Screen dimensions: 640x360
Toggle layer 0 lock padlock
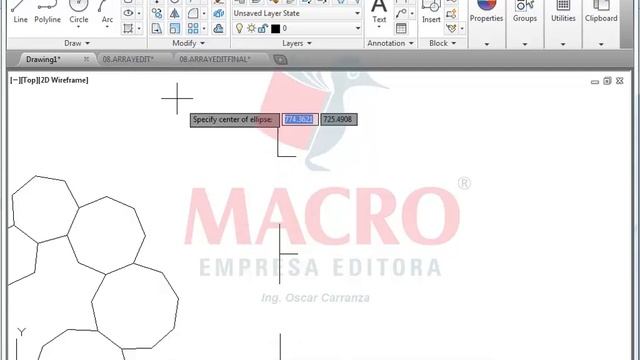(x=262, y=28)
